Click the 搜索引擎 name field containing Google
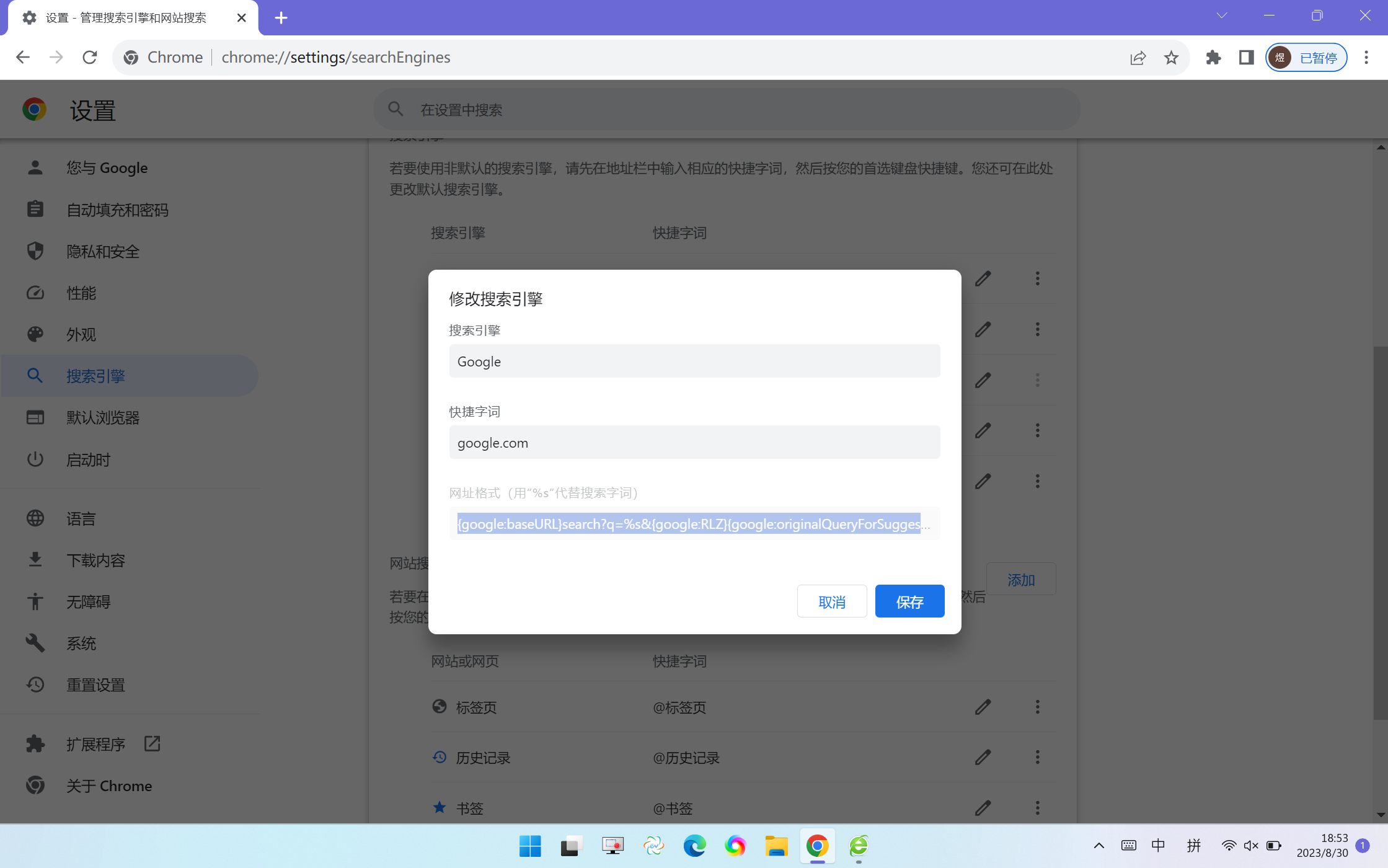The image size is (1388, 868). pyautogui.click(x=694, y=361)
